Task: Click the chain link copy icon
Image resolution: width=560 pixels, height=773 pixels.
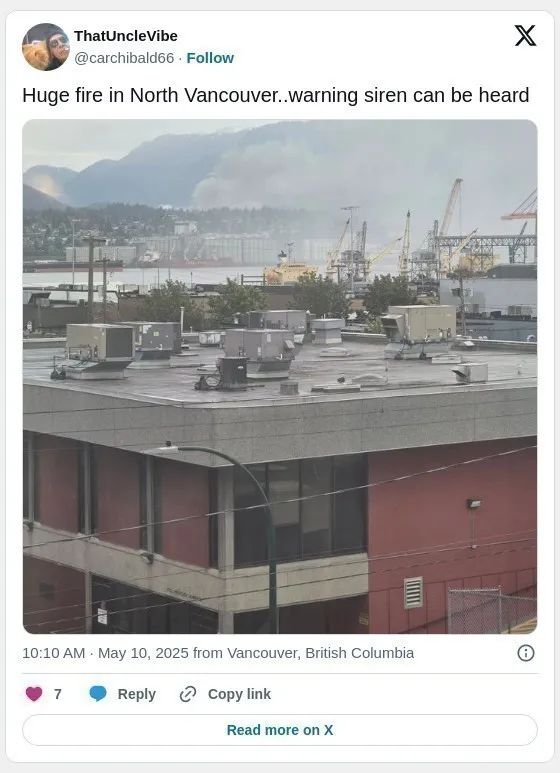Action: tap(188, 694)
